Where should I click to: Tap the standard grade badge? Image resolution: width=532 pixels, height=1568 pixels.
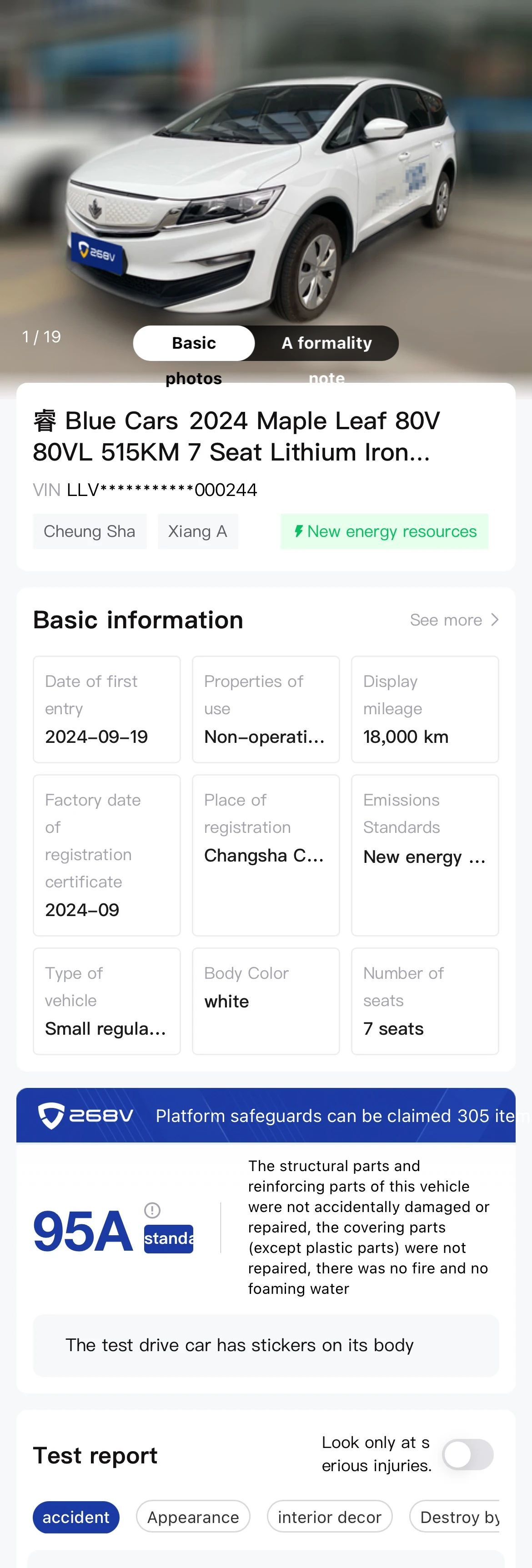point(169,1239)
